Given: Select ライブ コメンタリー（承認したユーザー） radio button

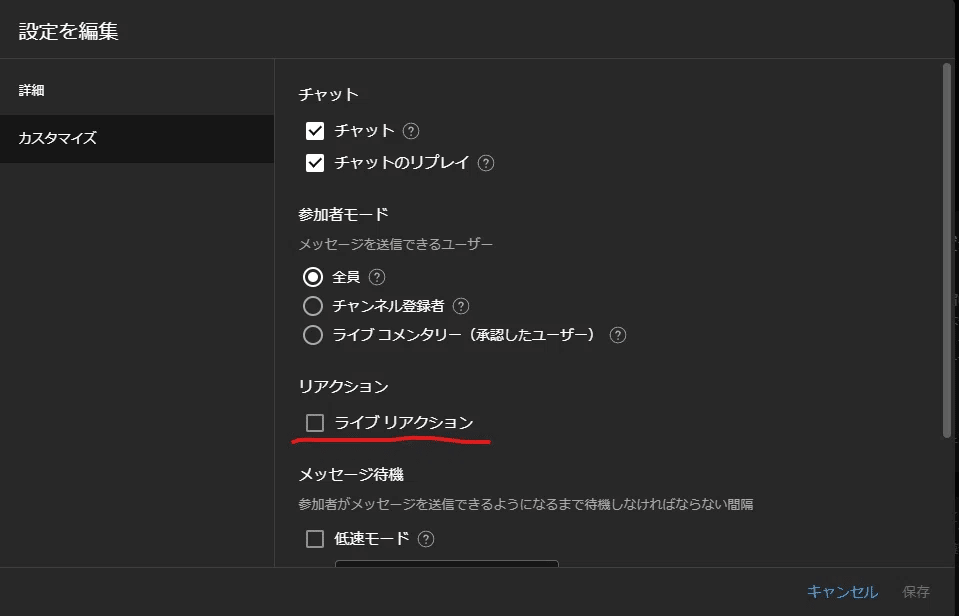Looking at the screenshot, I should 313,335.
